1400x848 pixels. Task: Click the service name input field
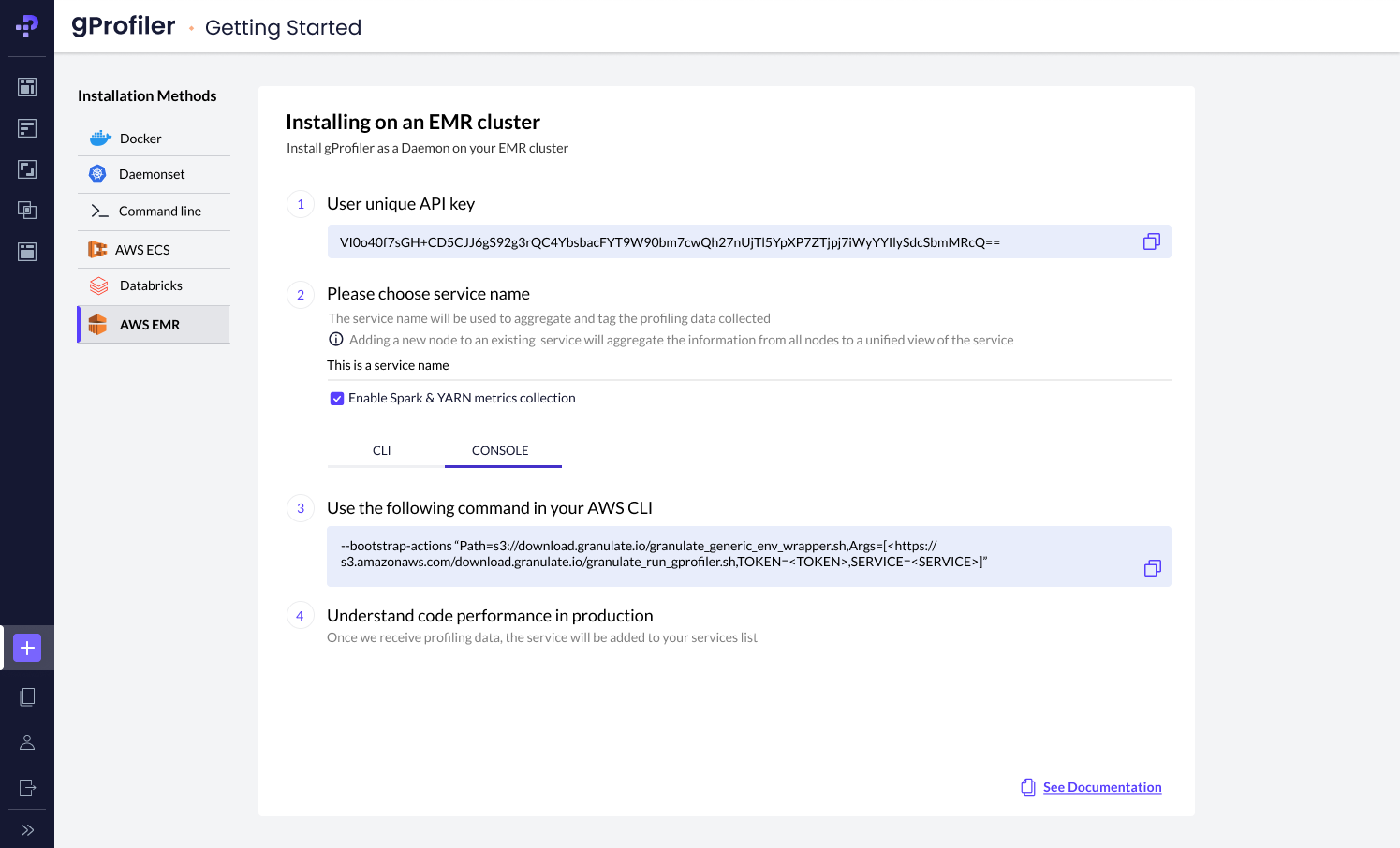[747, 365]
